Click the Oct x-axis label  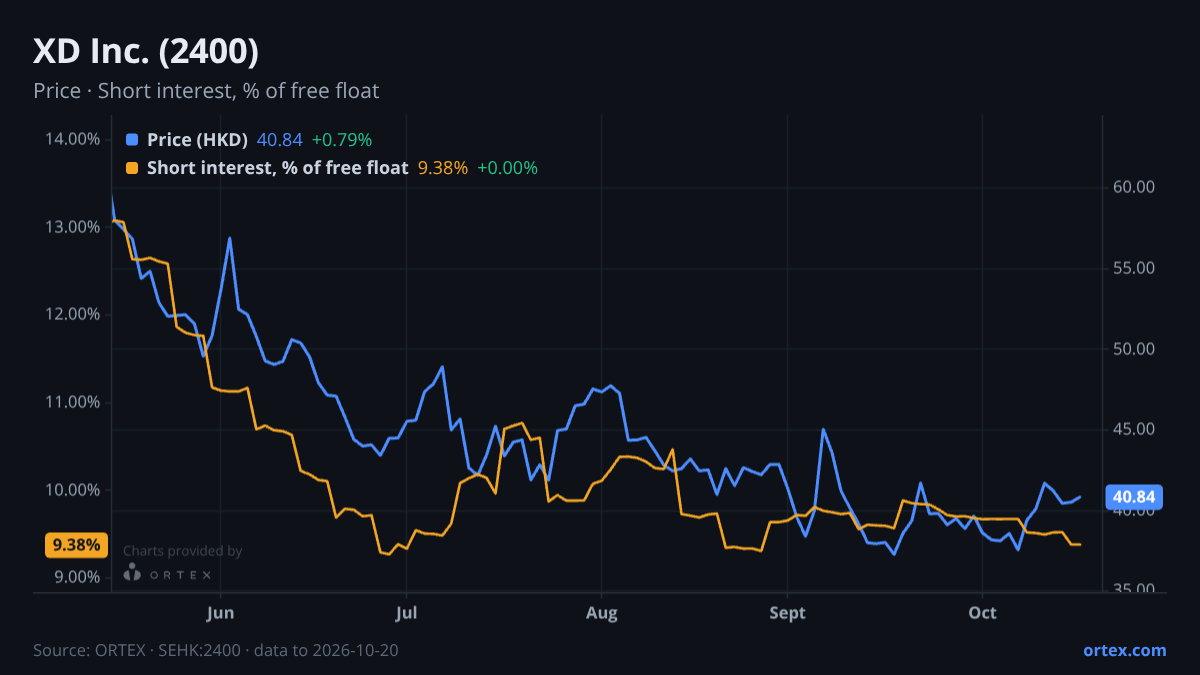983,613
